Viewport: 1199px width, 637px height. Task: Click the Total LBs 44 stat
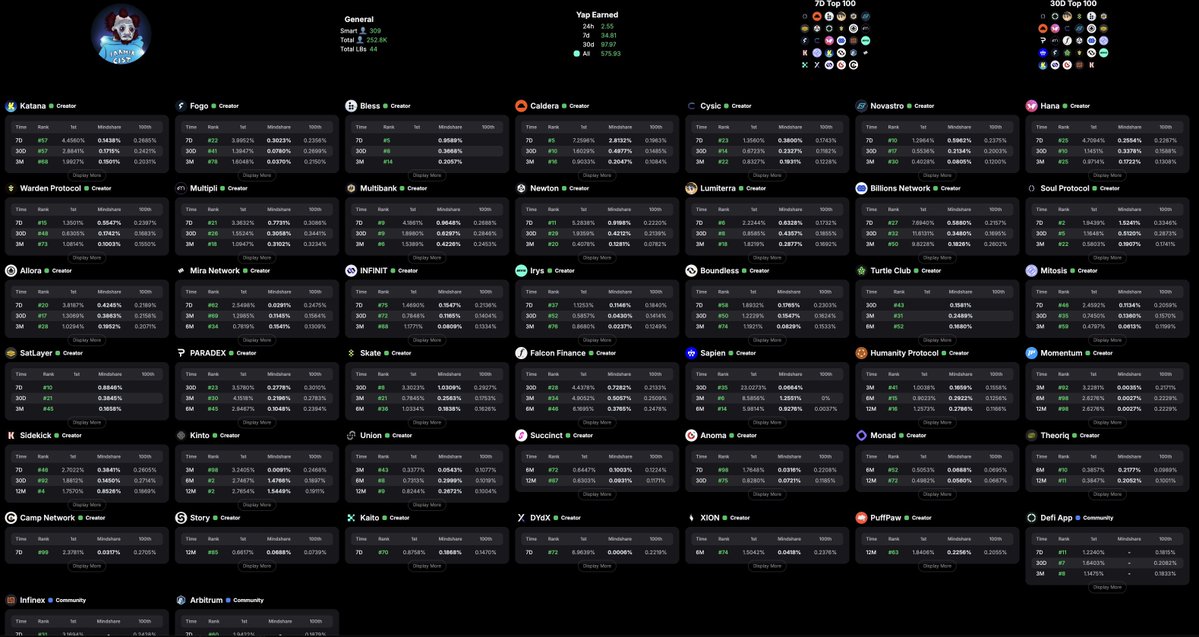(359, 49)
